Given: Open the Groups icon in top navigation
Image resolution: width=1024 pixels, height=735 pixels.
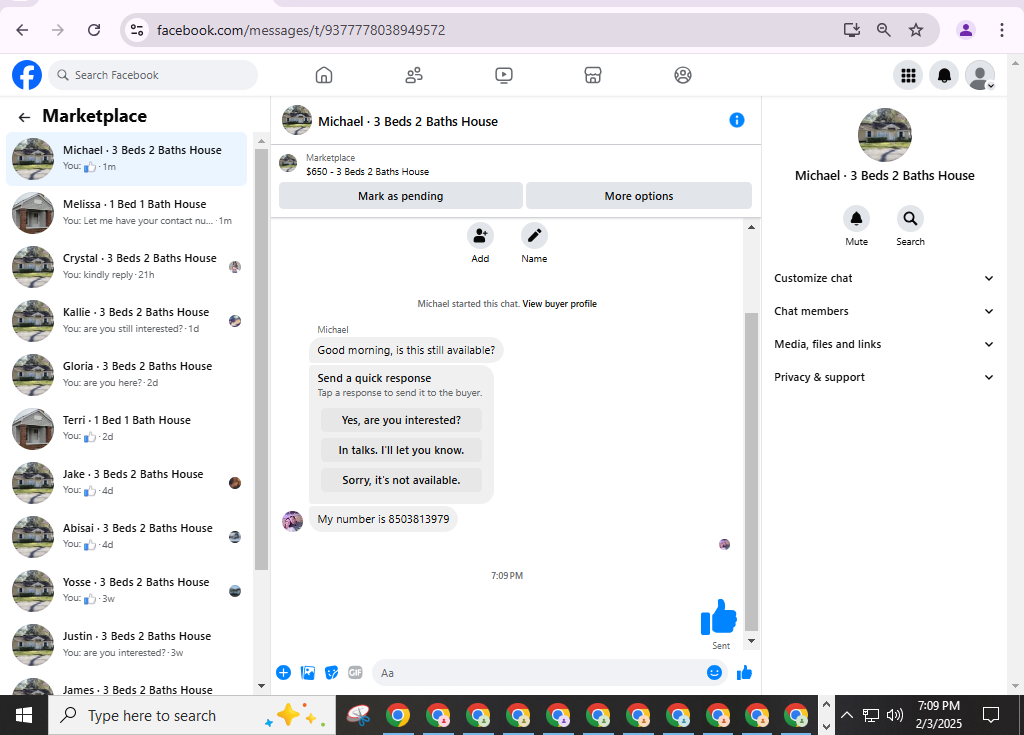Looking at the screenshot, I should coord(683,75).
